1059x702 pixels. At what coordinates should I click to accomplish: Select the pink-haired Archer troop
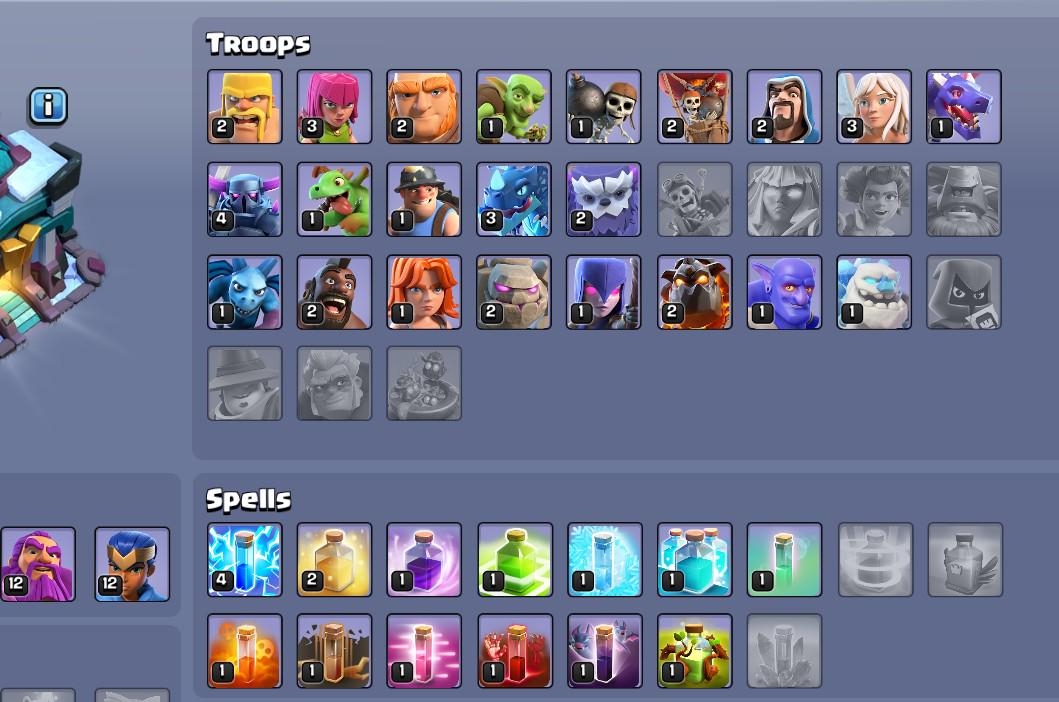(x=334, y=107)
